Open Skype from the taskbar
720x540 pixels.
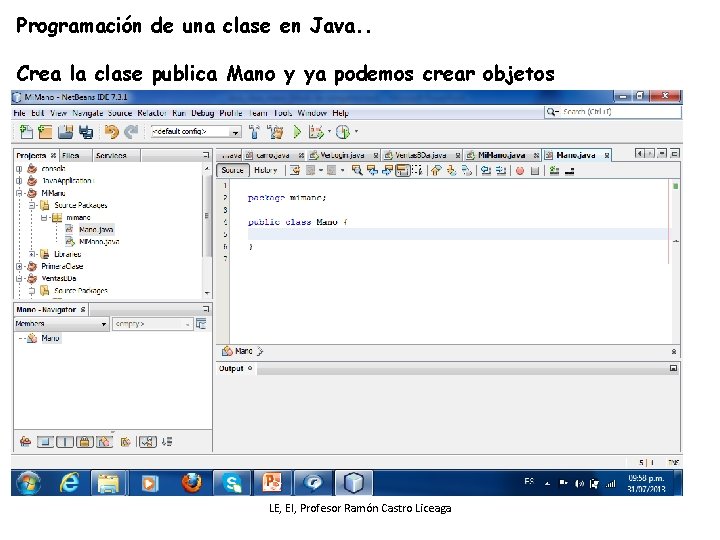[x=232, y=483]
